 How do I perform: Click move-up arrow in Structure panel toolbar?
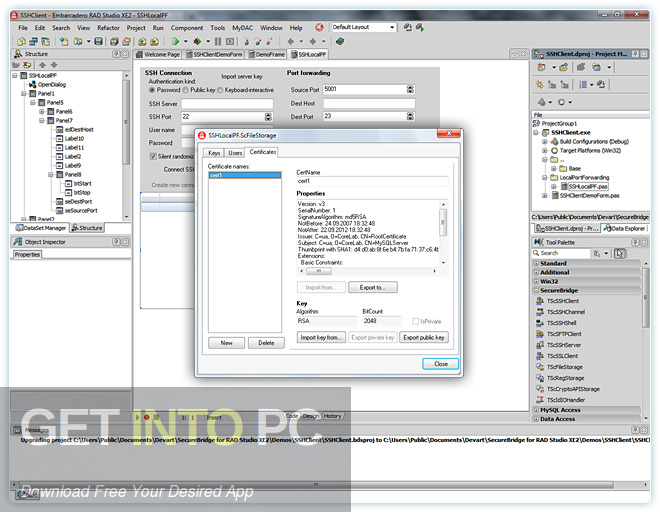[43, 65]
